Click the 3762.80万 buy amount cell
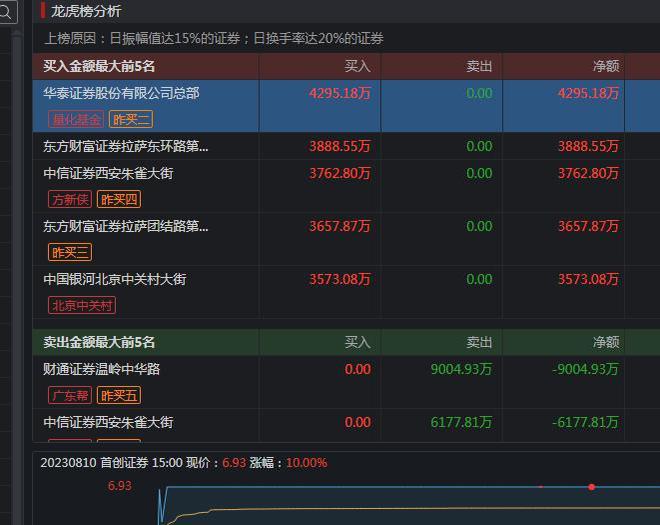Viewport: 660px width, 525px height. pos(340,173)
